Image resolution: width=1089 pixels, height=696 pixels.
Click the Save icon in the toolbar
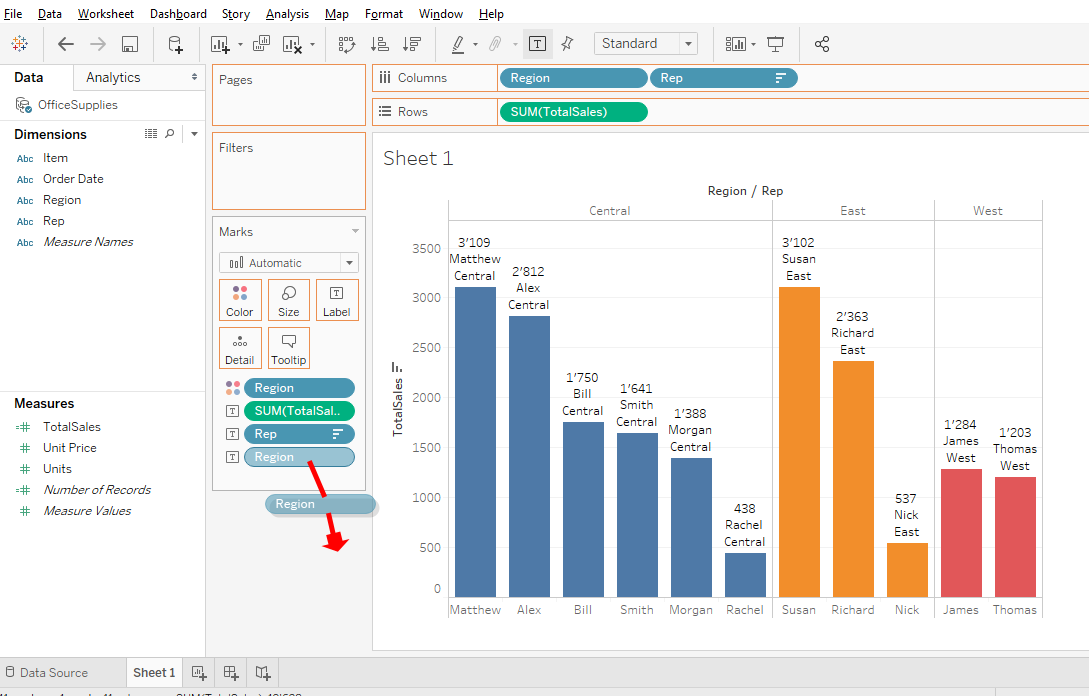[x=130, y=44]
